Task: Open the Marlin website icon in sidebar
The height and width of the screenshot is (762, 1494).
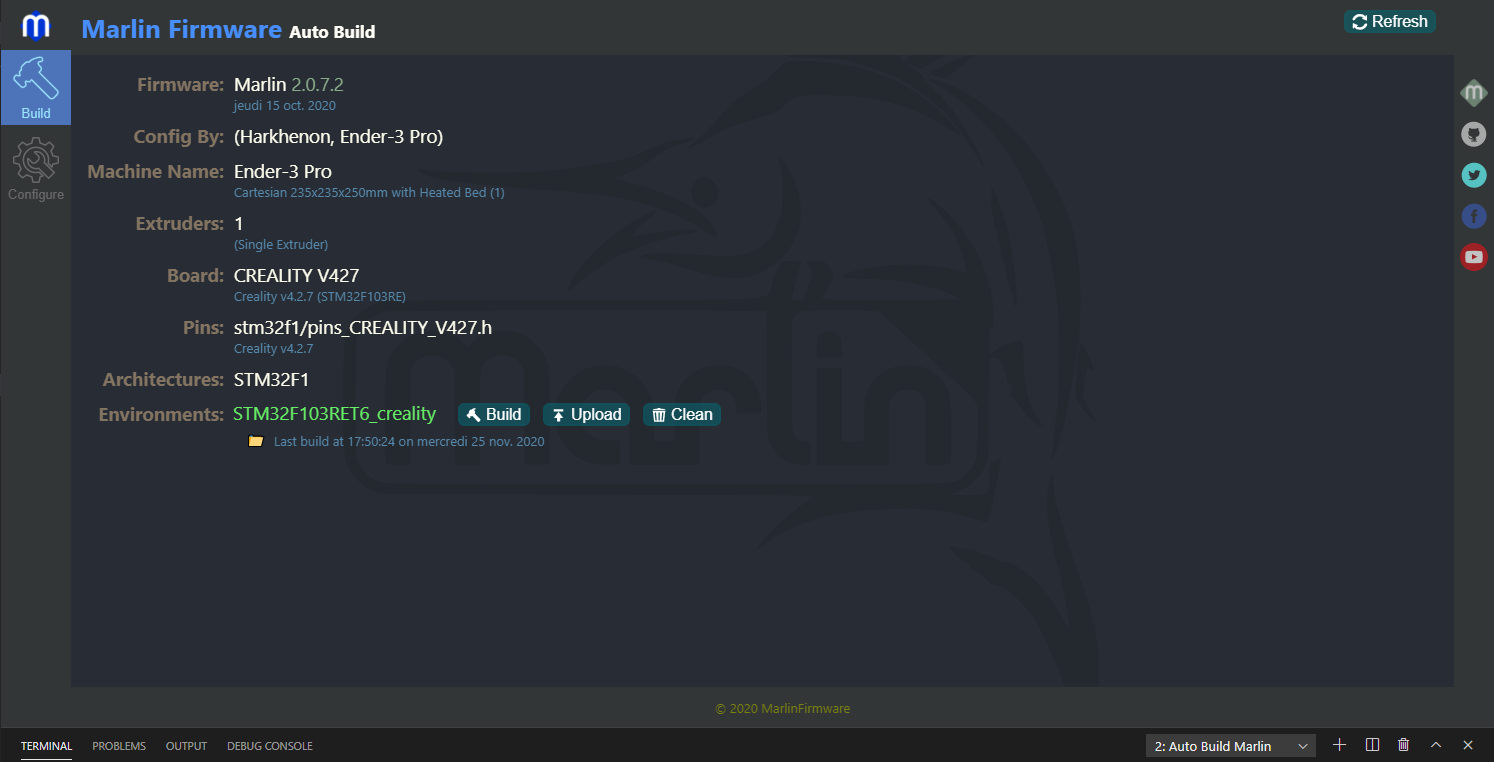Action: click(x=1474, y=93)
